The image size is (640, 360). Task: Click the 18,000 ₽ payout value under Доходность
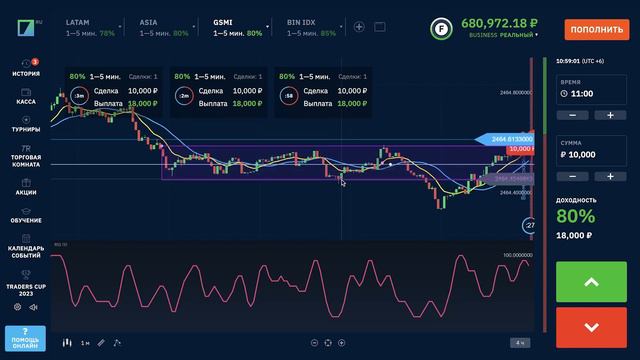(x=574, y=236)
